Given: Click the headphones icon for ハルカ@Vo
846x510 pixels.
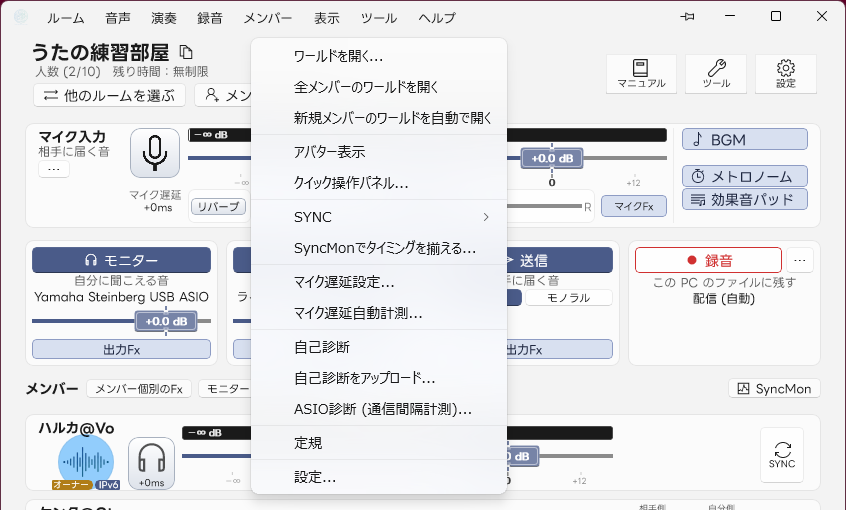Looking at the screenshot, I should [x=152, y=463].
